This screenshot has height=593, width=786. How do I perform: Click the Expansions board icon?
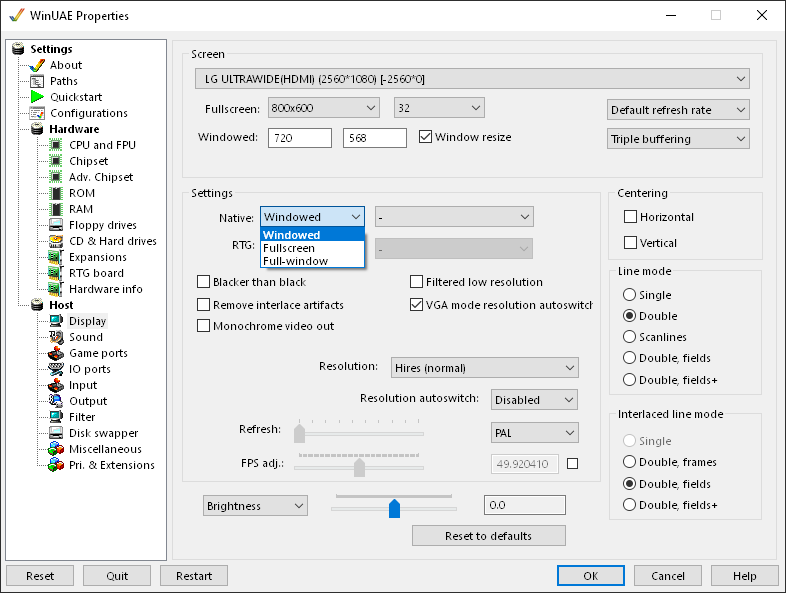click(x=56, y=257)
